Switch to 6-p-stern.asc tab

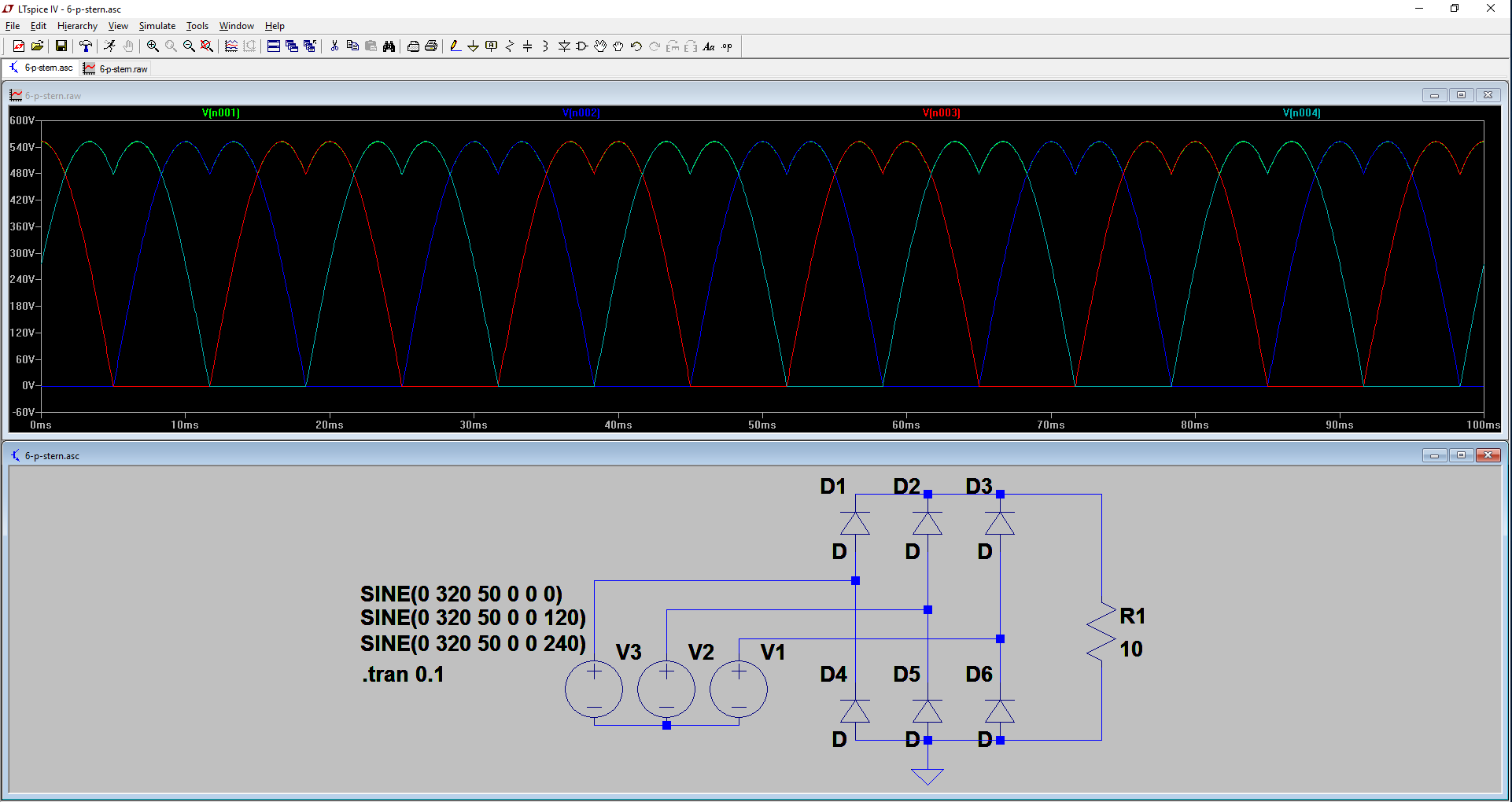tap(41, 68)
